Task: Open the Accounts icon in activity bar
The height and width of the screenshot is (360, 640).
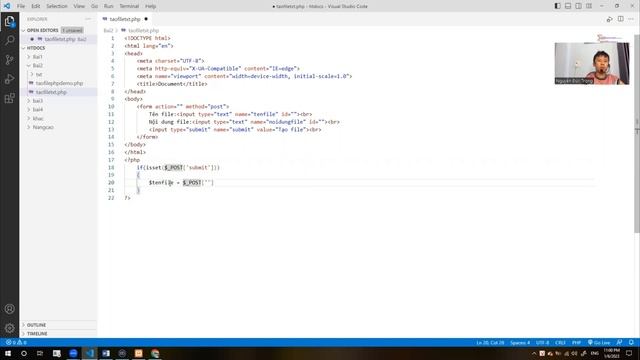Action: [9, 309]
